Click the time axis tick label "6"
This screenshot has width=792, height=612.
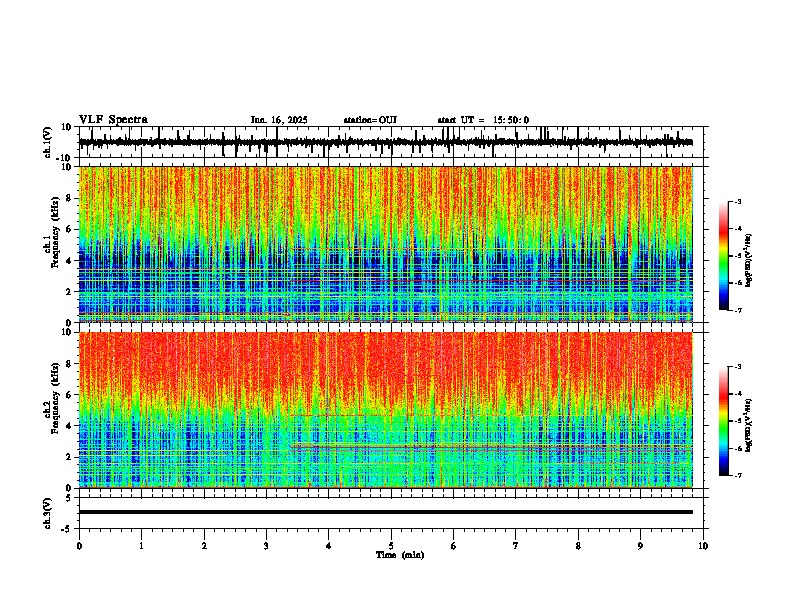pos(454,546)
